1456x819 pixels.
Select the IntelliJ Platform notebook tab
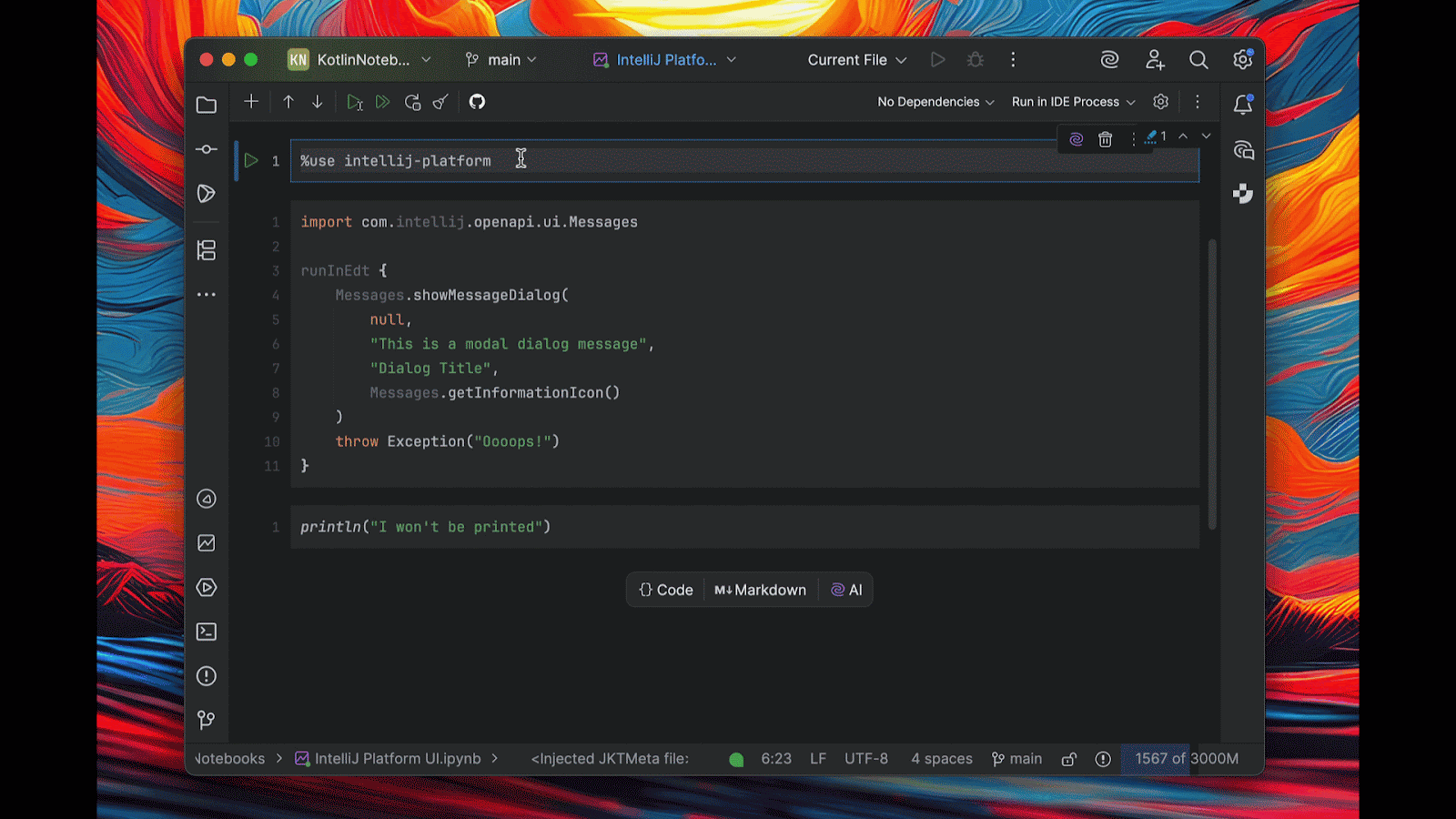[x=664, y=60]
